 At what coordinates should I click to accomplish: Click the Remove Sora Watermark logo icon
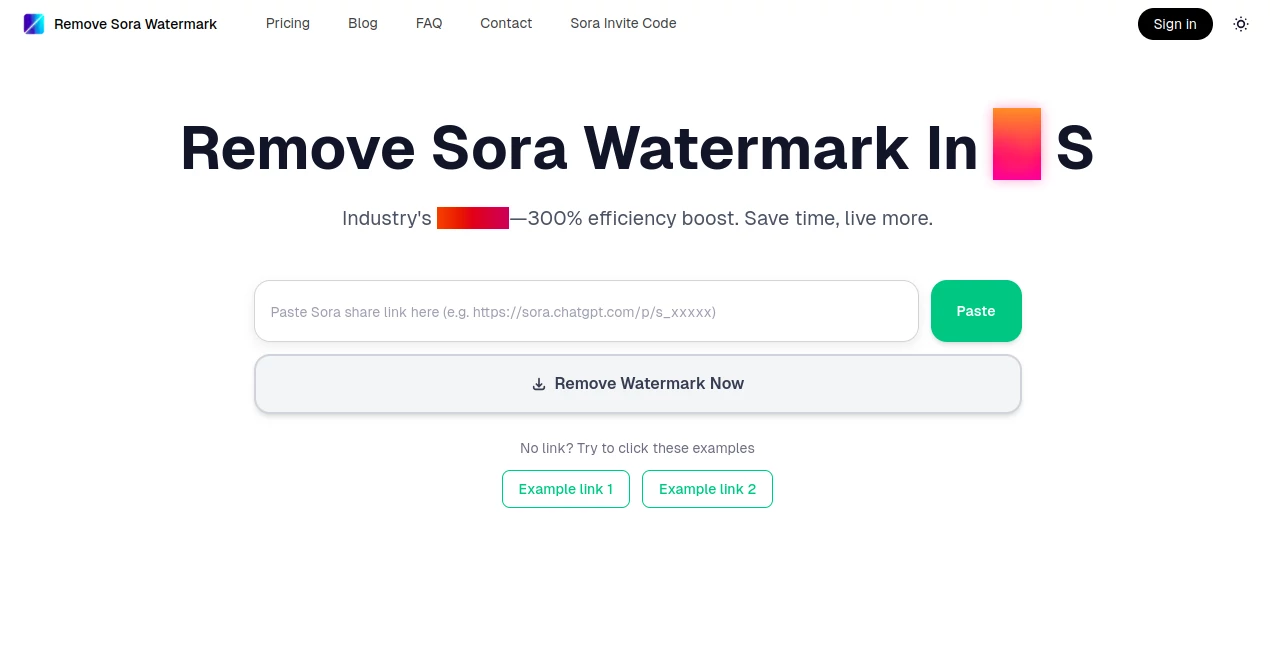(33, 23)
